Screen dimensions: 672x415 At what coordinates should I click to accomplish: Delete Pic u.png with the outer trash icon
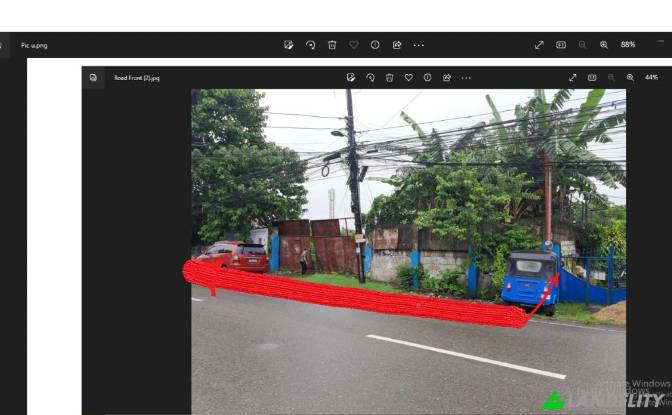(332, 45)
